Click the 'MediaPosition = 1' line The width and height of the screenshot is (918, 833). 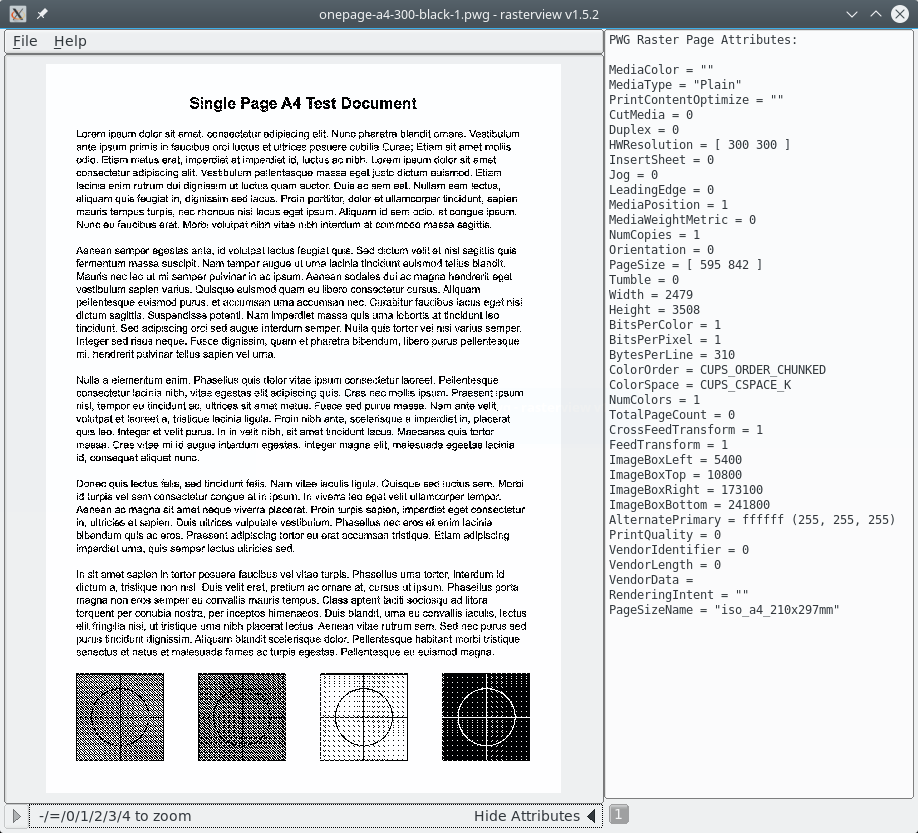coord(669,205)
